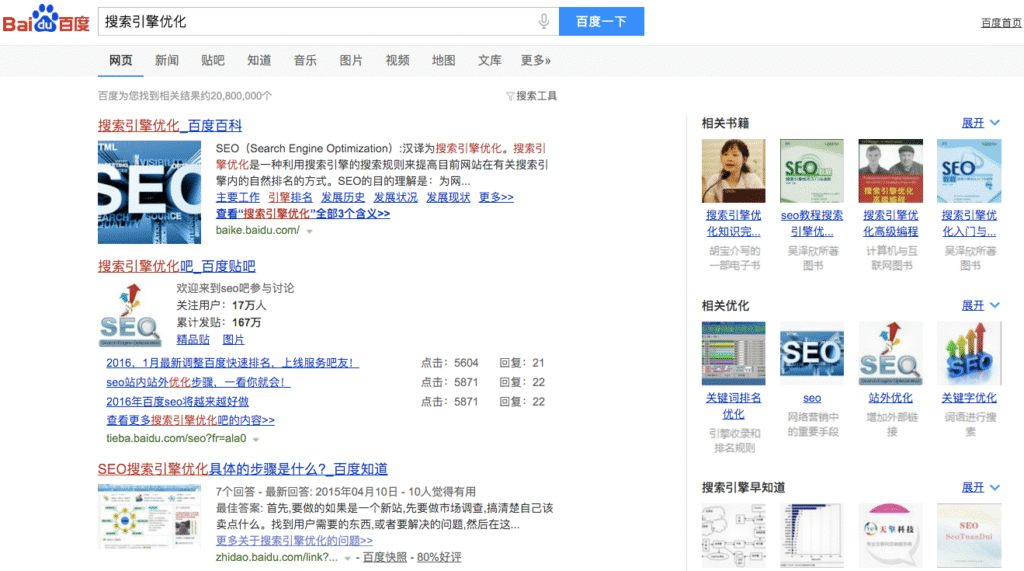The height and width of the screenshot is (571, 1024).
Task: Open the SEO thumbnail of Baidu Baike result
Action: click(x=150, y=192)
